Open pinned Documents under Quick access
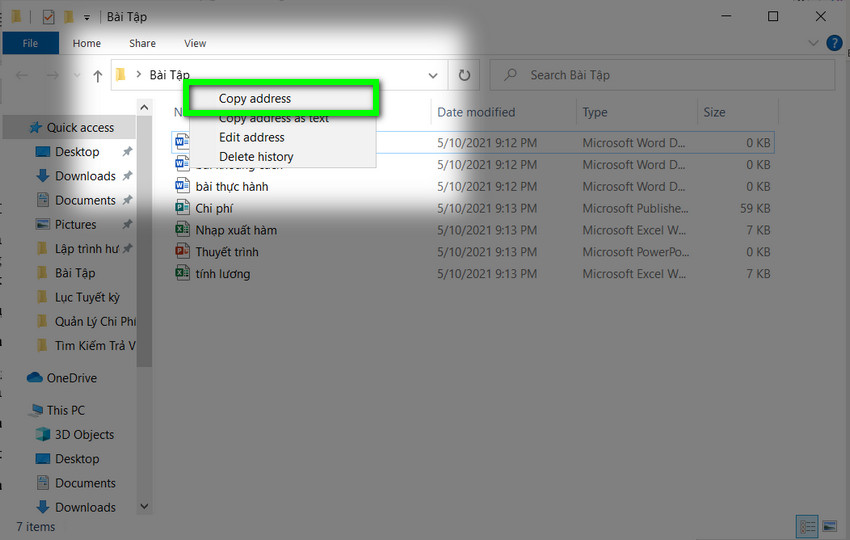 point(85,201)
